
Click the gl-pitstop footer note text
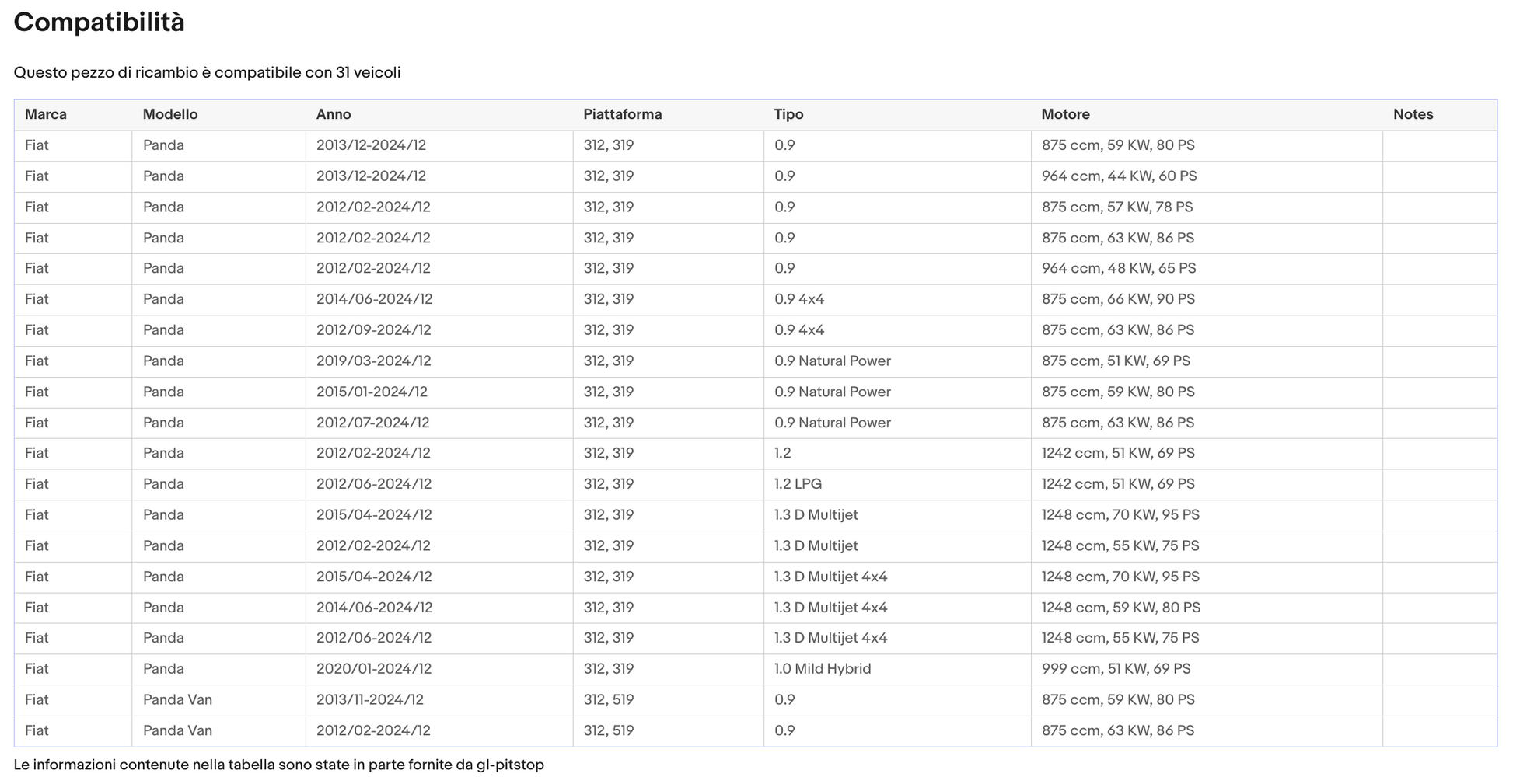pyautogui.click(x=278, y=765)
